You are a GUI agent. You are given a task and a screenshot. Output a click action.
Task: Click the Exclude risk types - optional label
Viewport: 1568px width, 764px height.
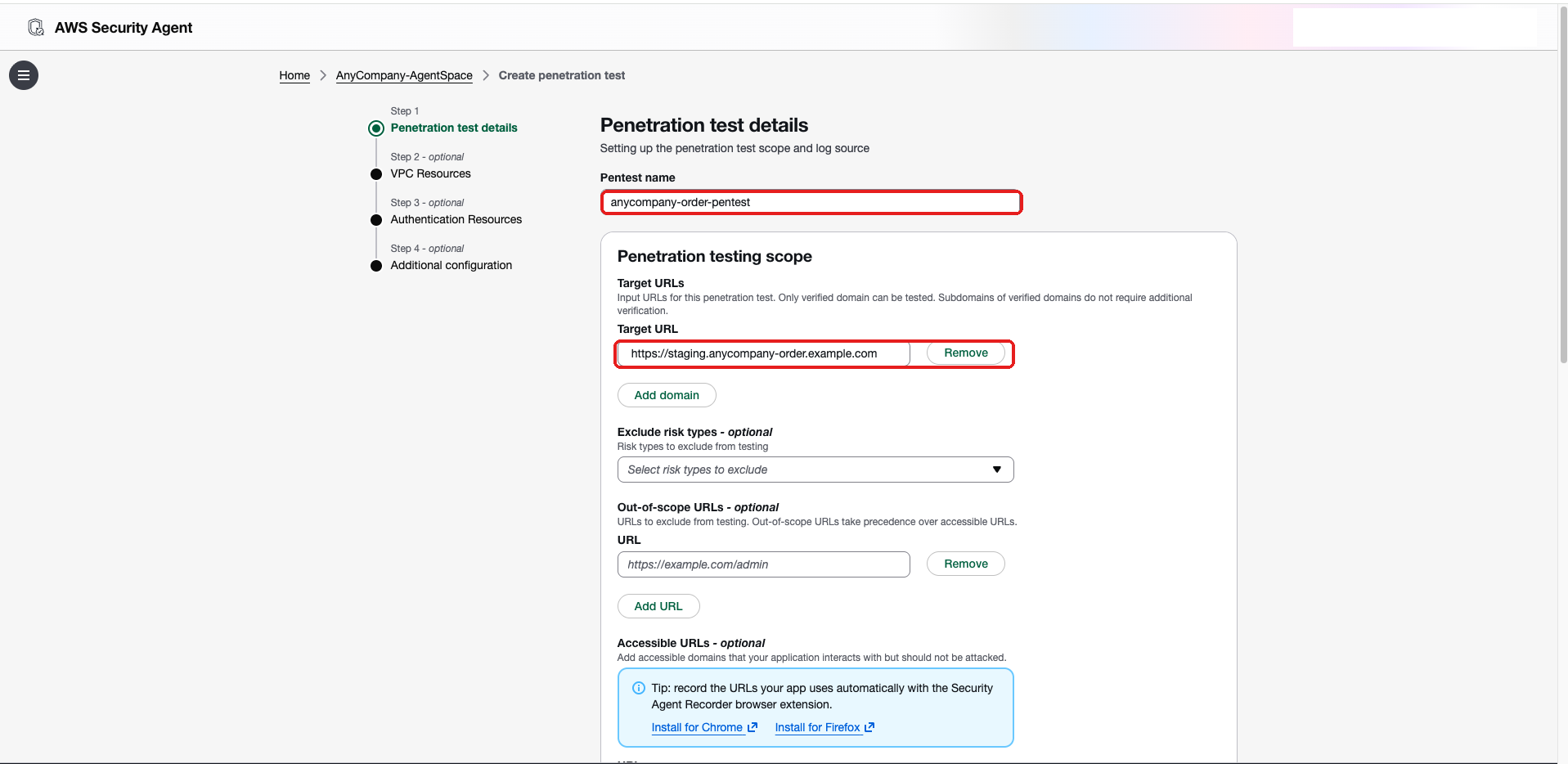click(x=694, y=432)
